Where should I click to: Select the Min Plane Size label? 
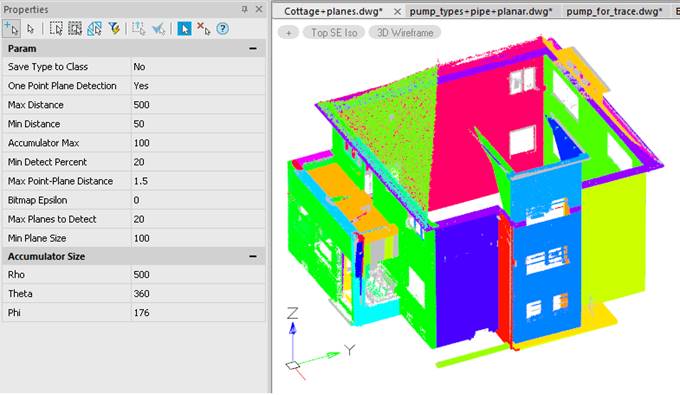[x=37, y=238]
